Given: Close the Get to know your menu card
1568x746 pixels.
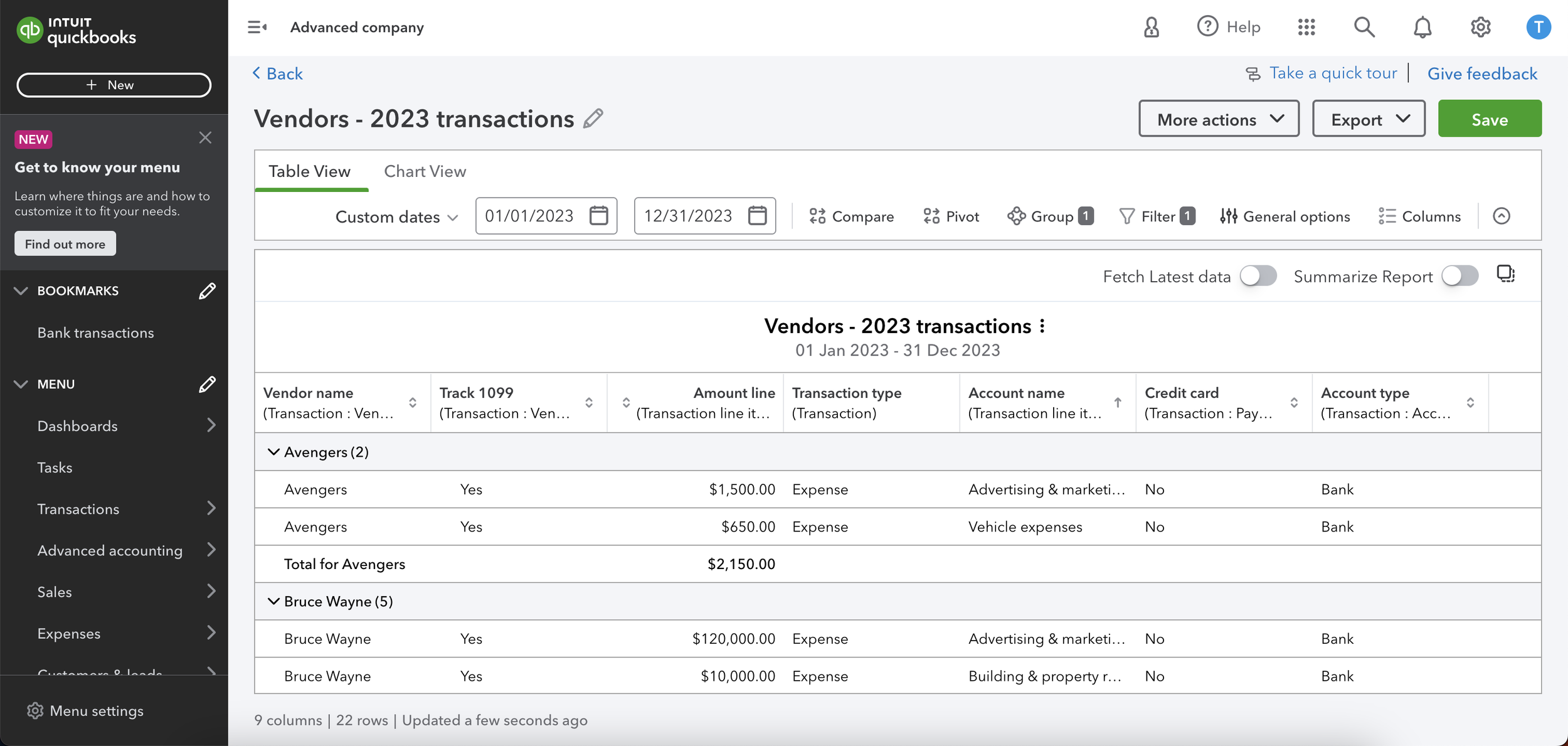Looking at the screenshot, I should point(205,138).
